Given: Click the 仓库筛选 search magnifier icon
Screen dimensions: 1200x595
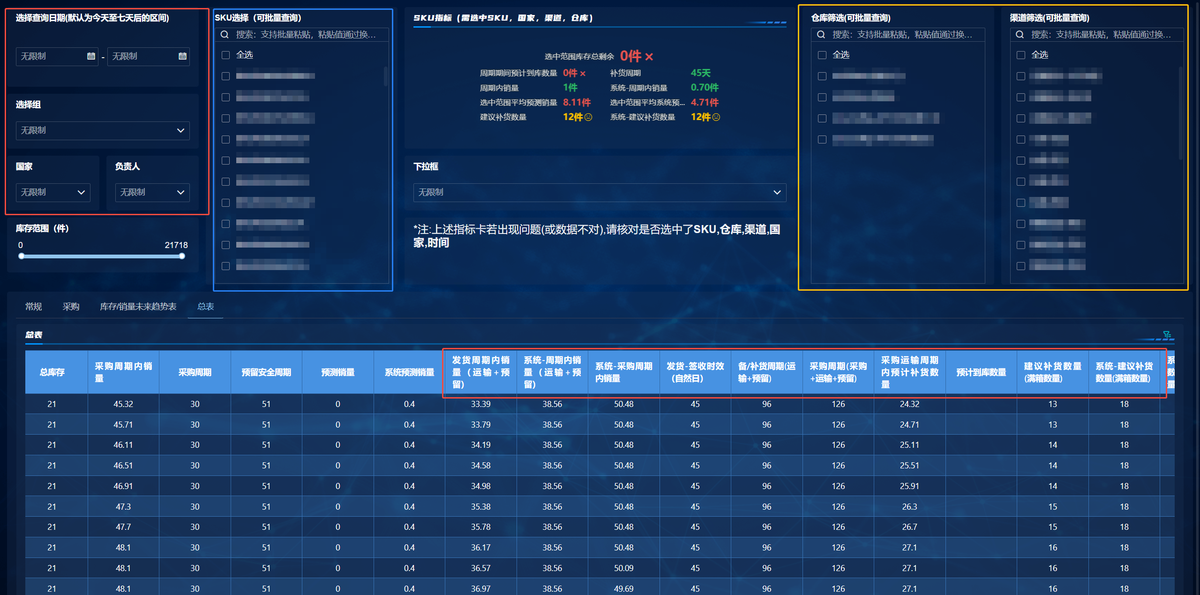Looking at the screenshot, I should tap(822, 35).
